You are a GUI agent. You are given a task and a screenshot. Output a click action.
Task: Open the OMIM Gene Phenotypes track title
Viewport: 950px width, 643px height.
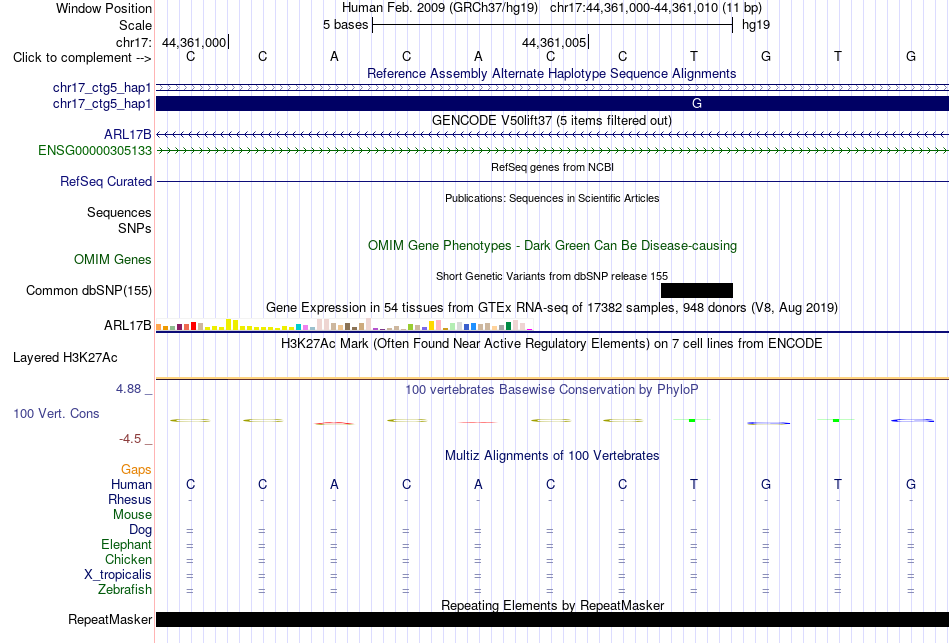tap(552, 245)
